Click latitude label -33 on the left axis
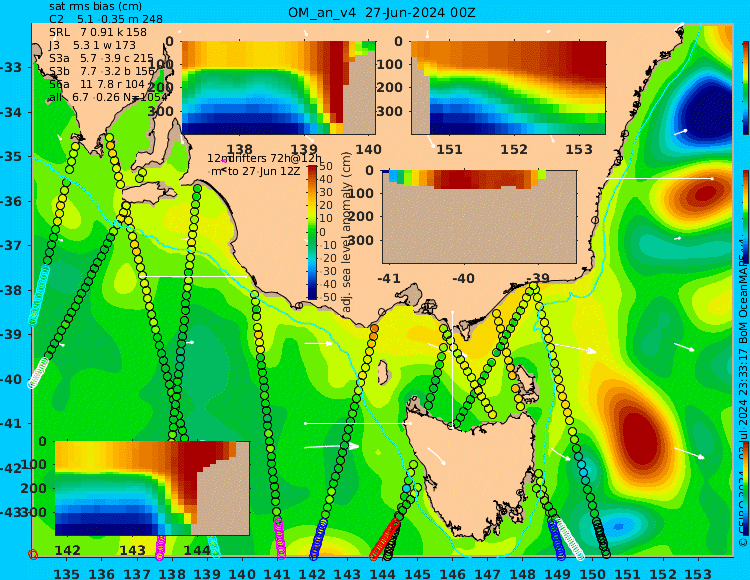This screenshot has width=750, height=580. pyautogui.click(x=11, y=67)
